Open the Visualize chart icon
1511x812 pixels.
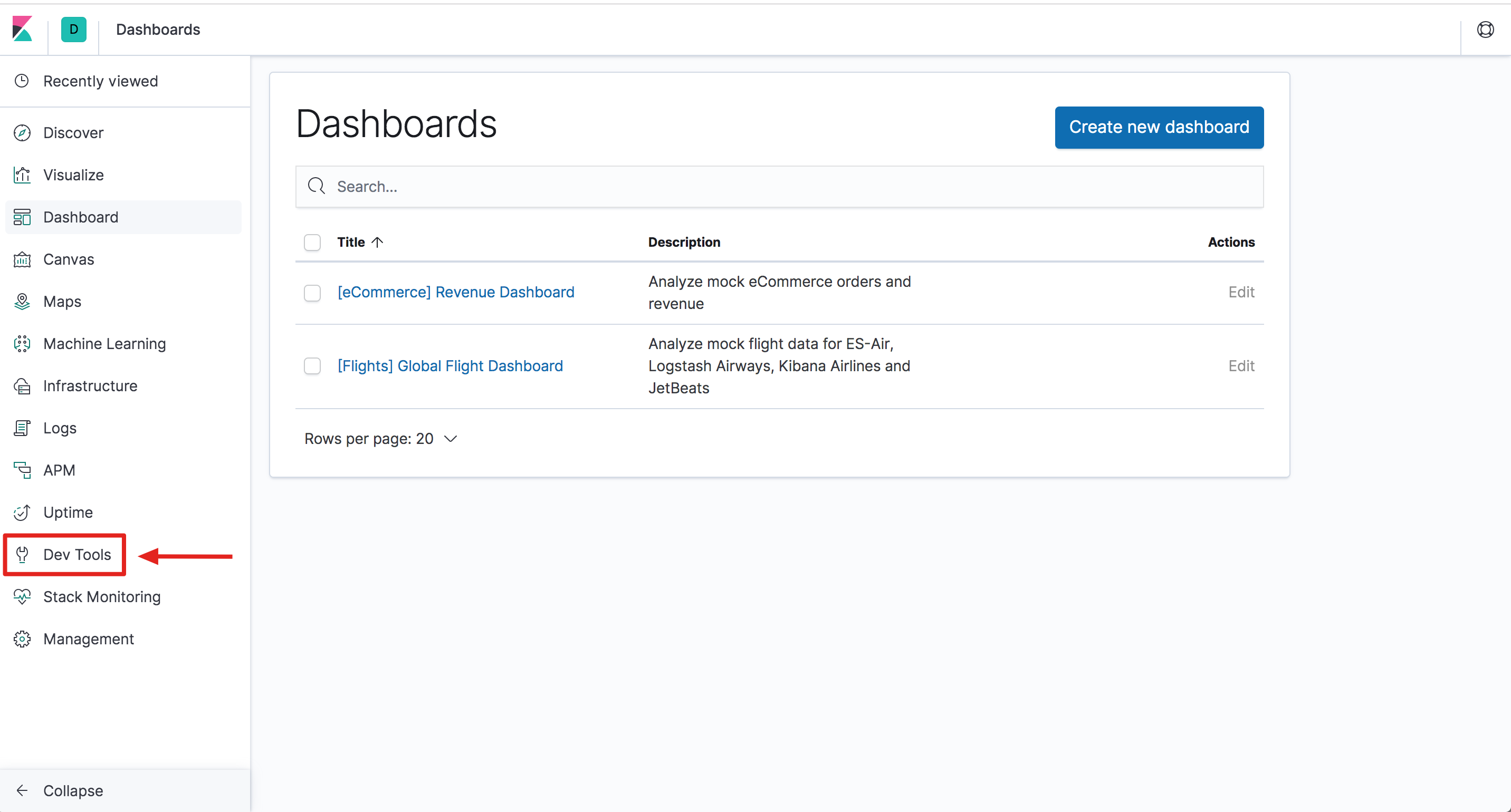click(22, 175)
